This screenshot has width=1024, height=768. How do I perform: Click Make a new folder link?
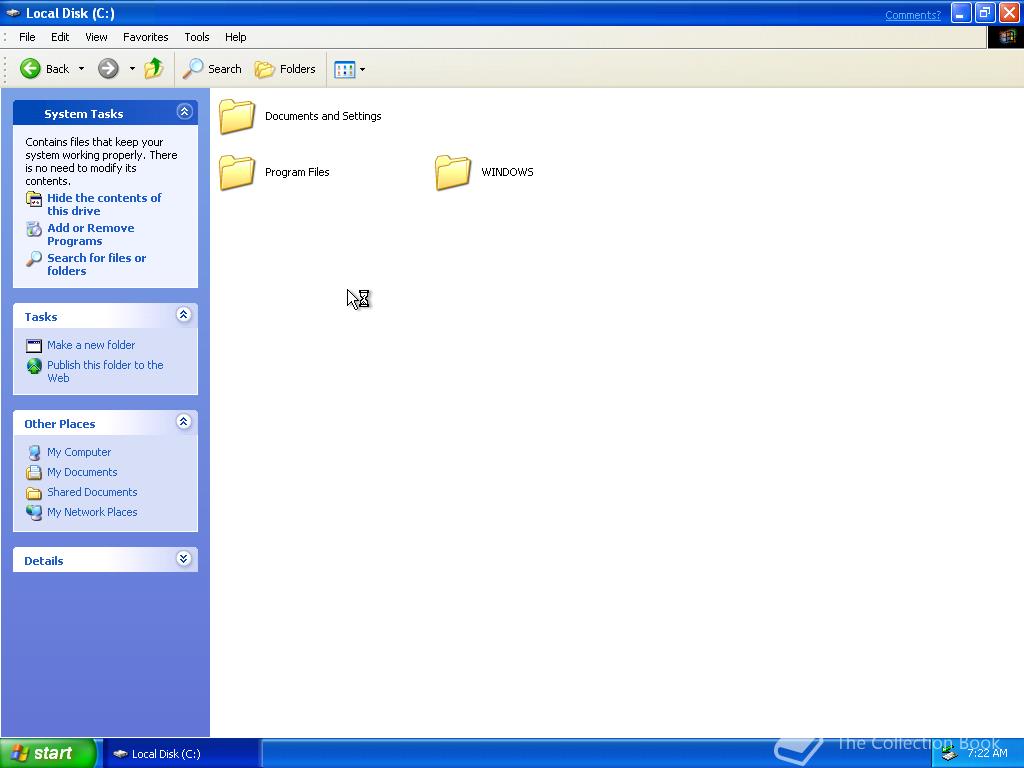click(x=91, y=345)
